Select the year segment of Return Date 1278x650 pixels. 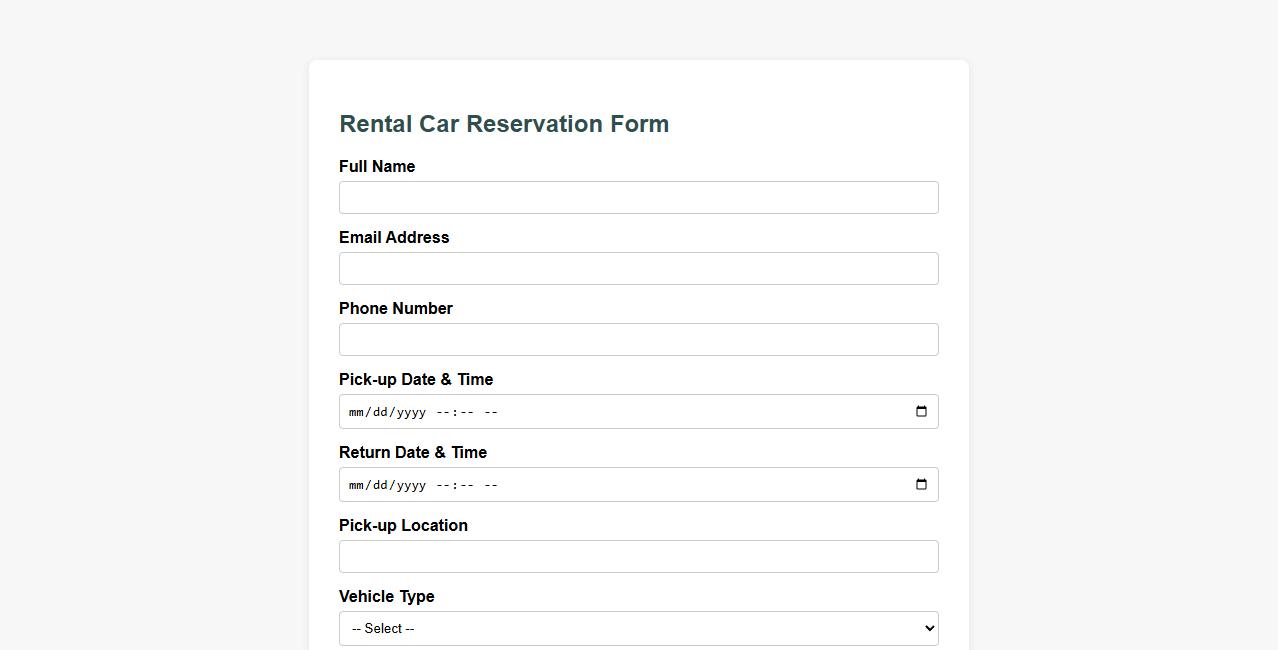[411, 484]
